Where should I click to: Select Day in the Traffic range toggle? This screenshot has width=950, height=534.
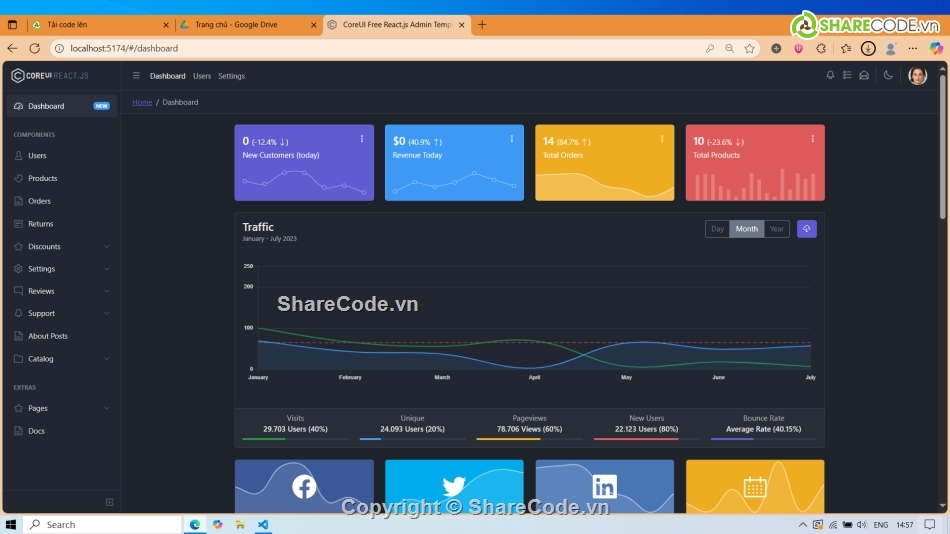[717, 229]
